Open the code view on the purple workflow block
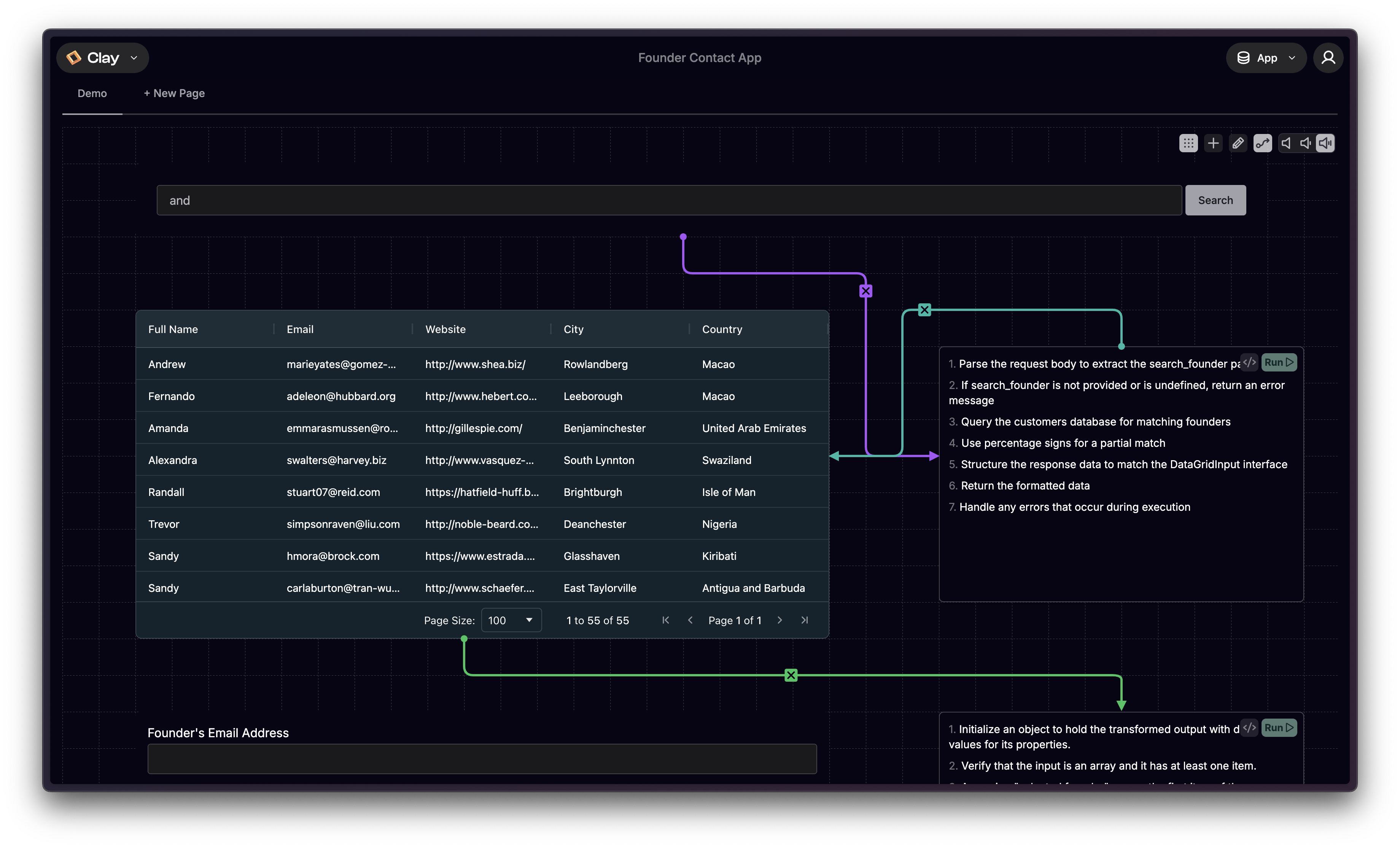Viewport: 1400px width, 848px height. (1249, 362)
